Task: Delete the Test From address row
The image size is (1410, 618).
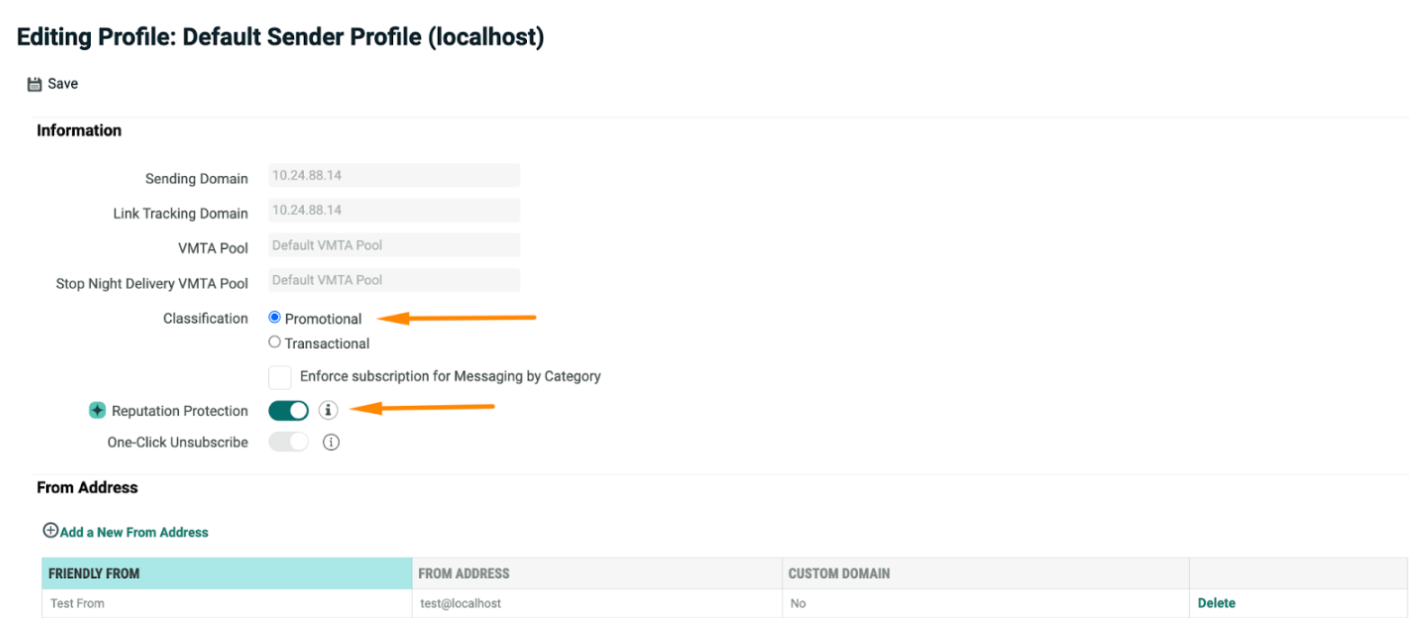Action: [x=1216, y=603]
